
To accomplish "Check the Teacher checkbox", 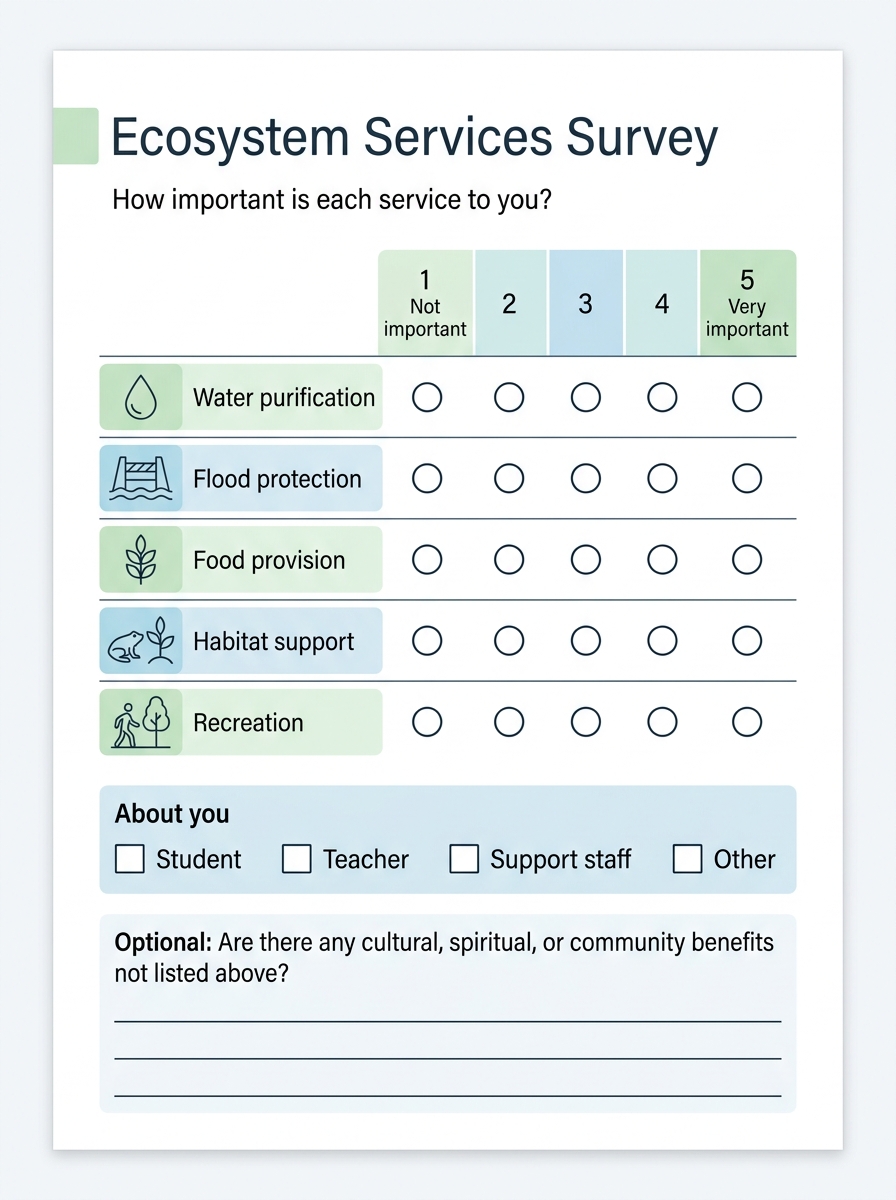I will (297, 859).
